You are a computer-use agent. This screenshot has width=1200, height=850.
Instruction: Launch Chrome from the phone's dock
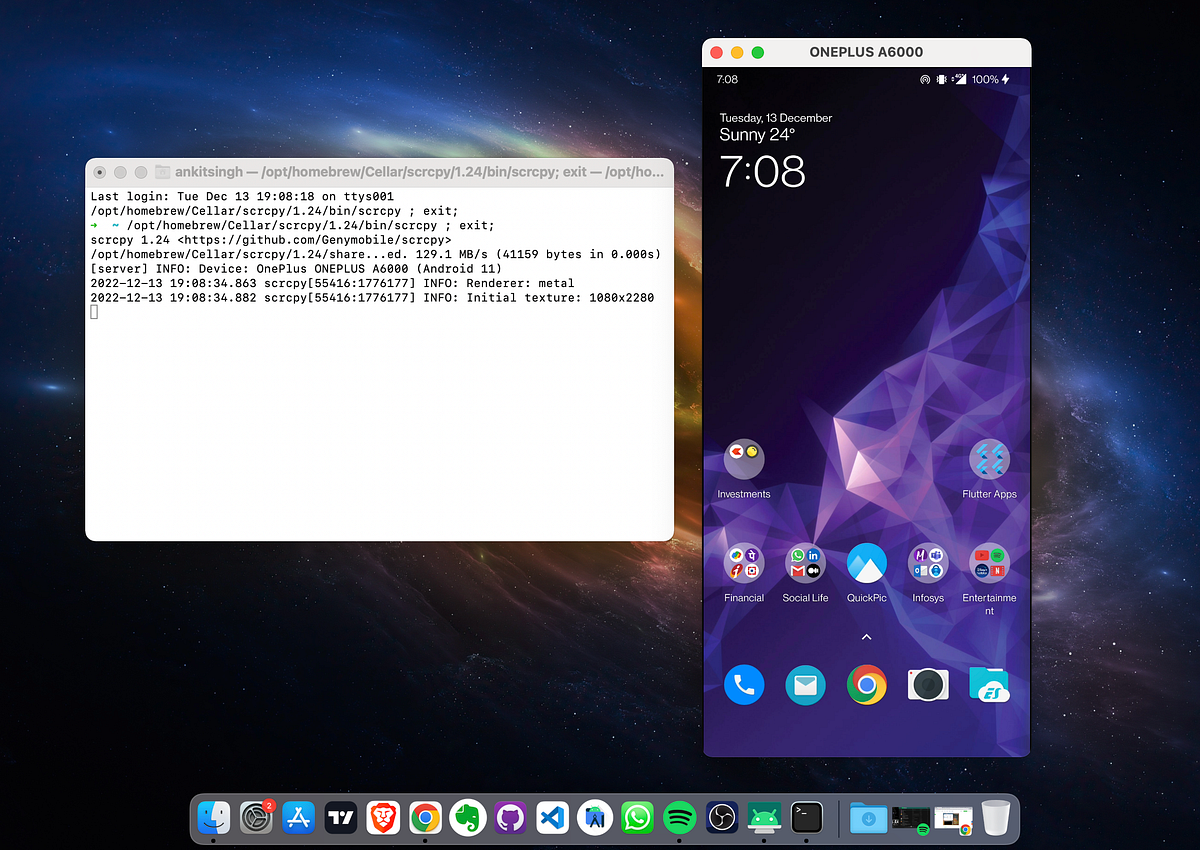(866, 684)
